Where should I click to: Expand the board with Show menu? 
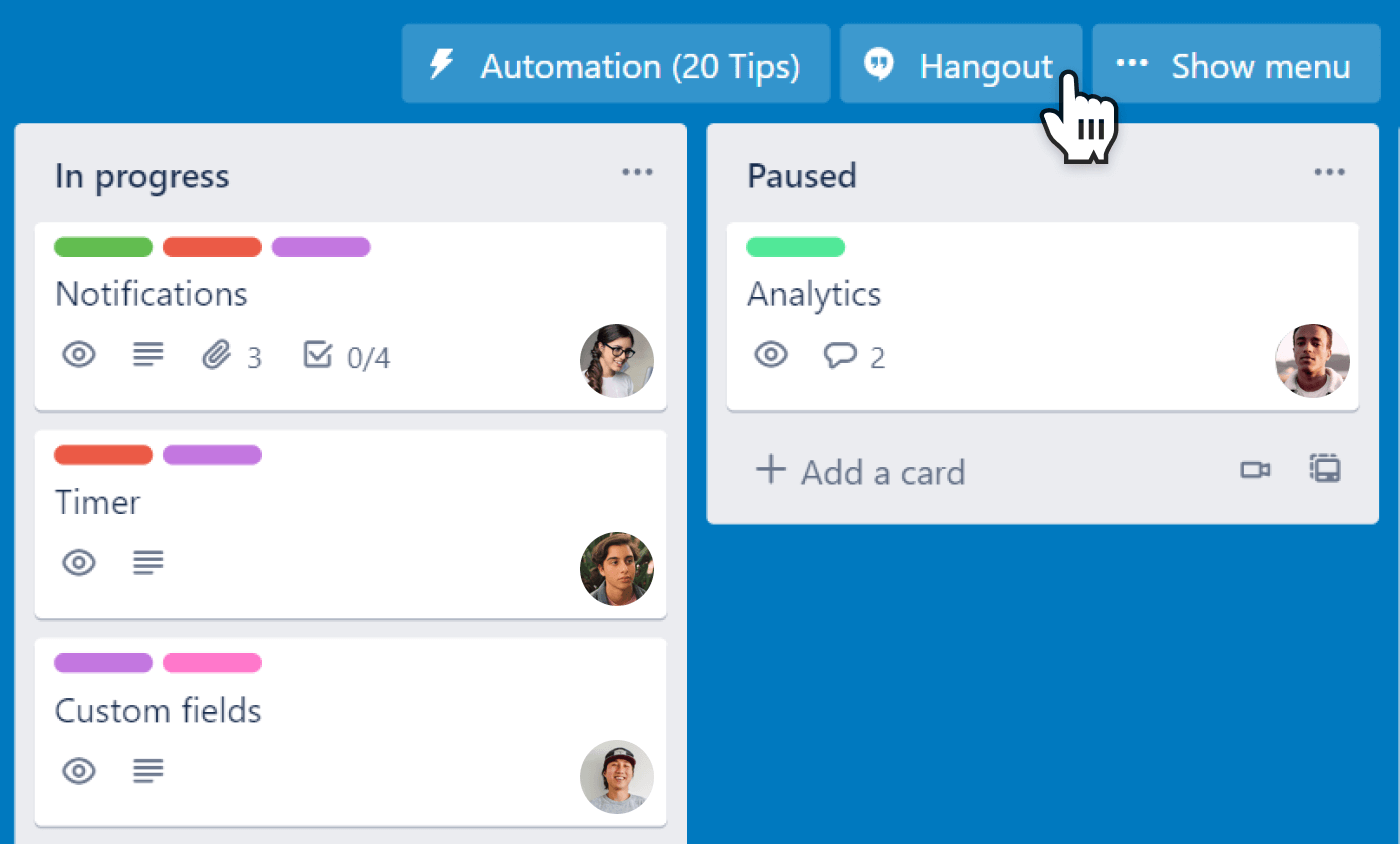[1236, 65]
